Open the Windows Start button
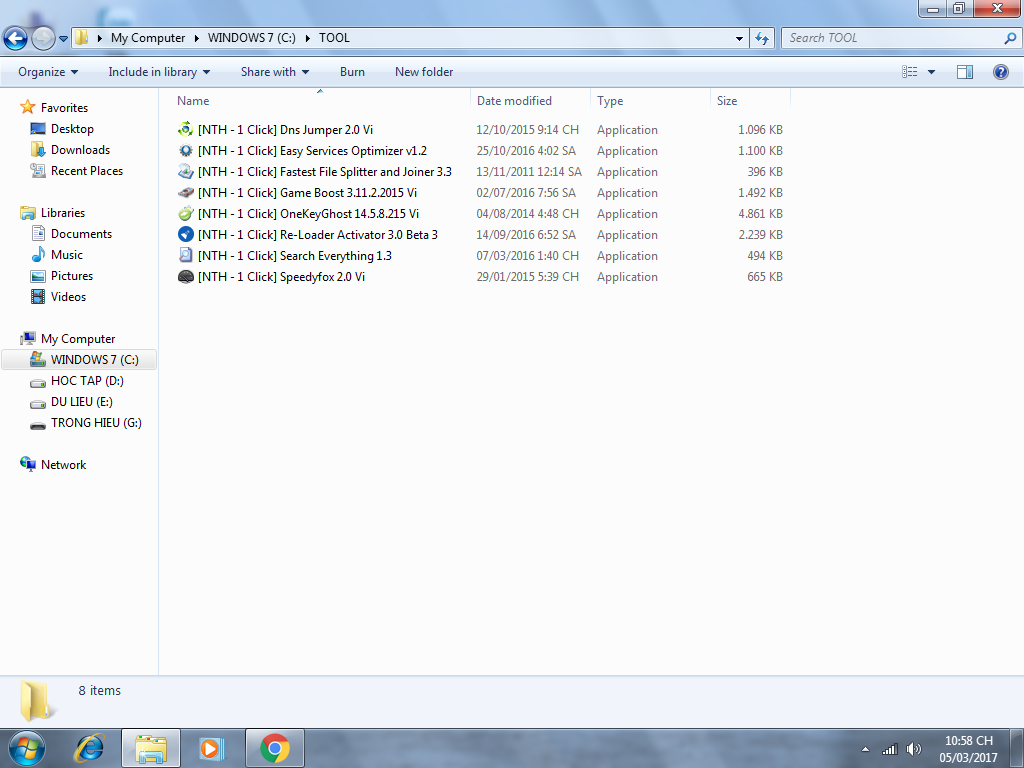The height and width of the screenshot is (768, 1024). click(27, 748)
